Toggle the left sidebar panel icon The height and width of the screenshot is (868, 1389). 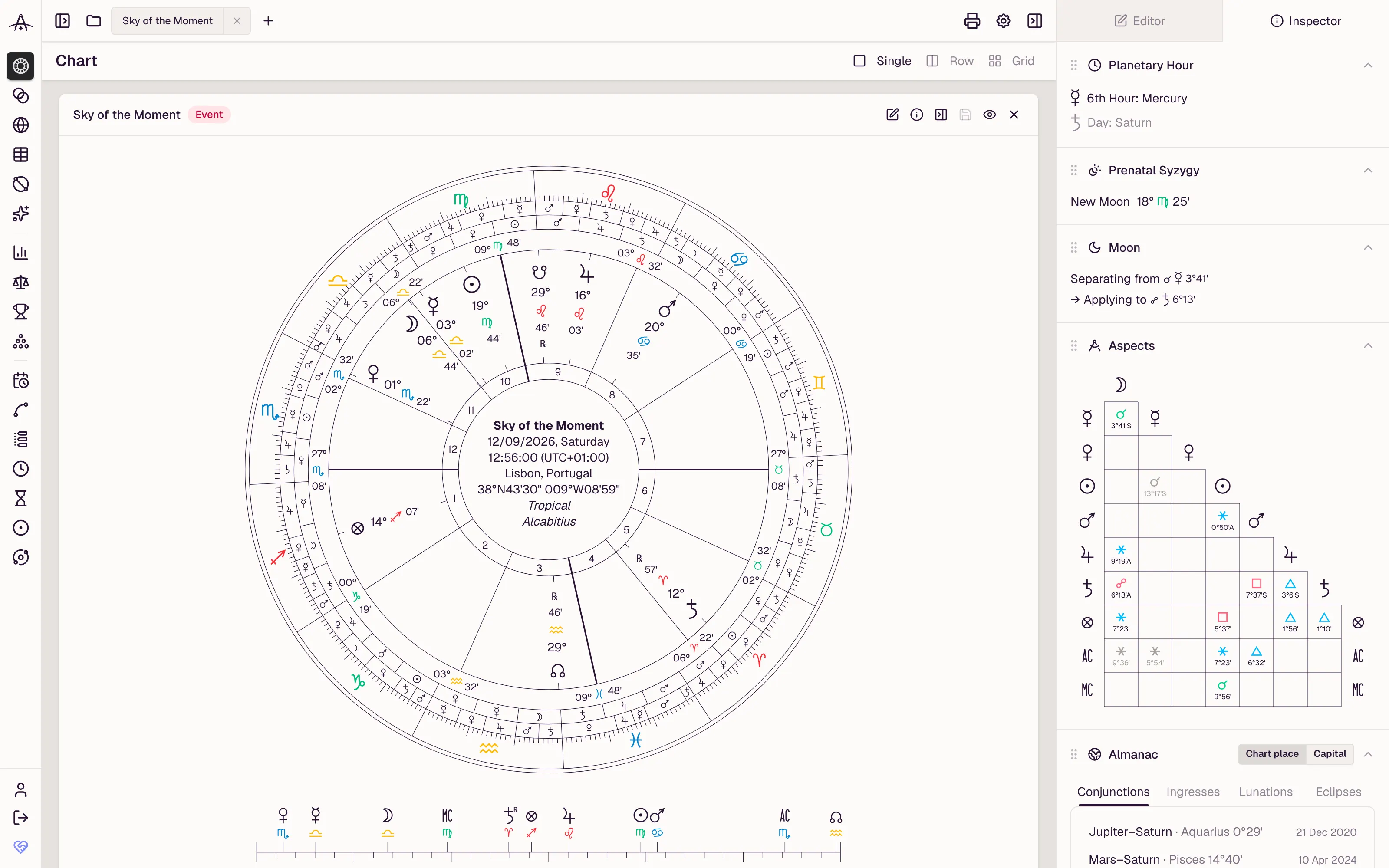63,21
